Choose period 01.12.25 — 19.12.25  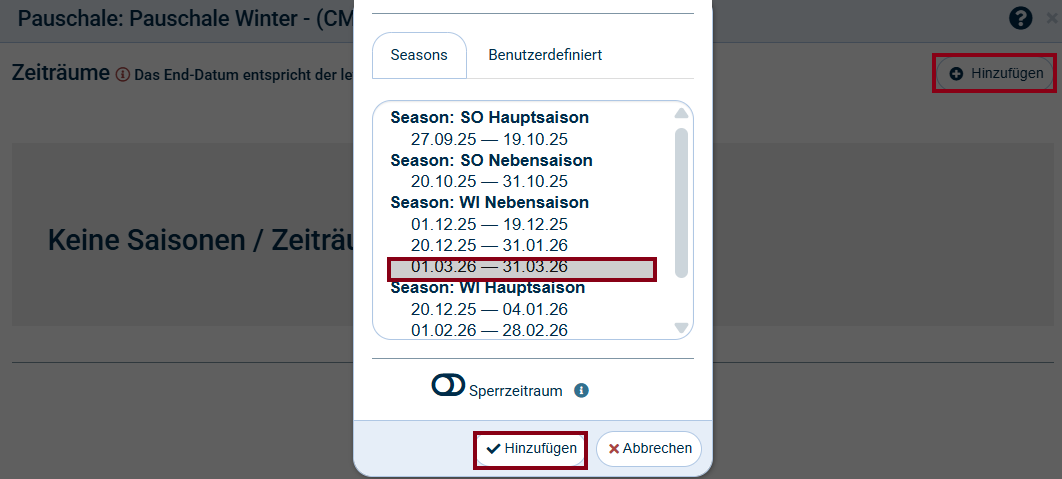489,224
